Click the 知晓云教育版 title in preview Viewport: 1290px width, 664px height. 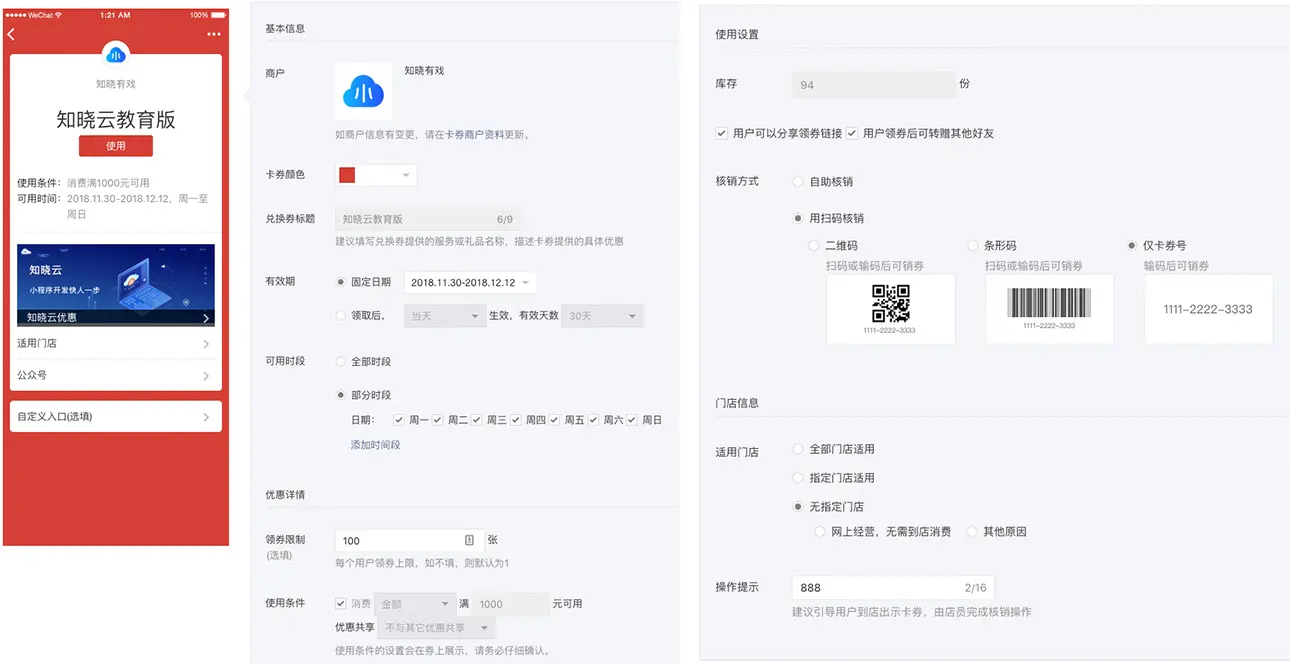coord(116,120)
